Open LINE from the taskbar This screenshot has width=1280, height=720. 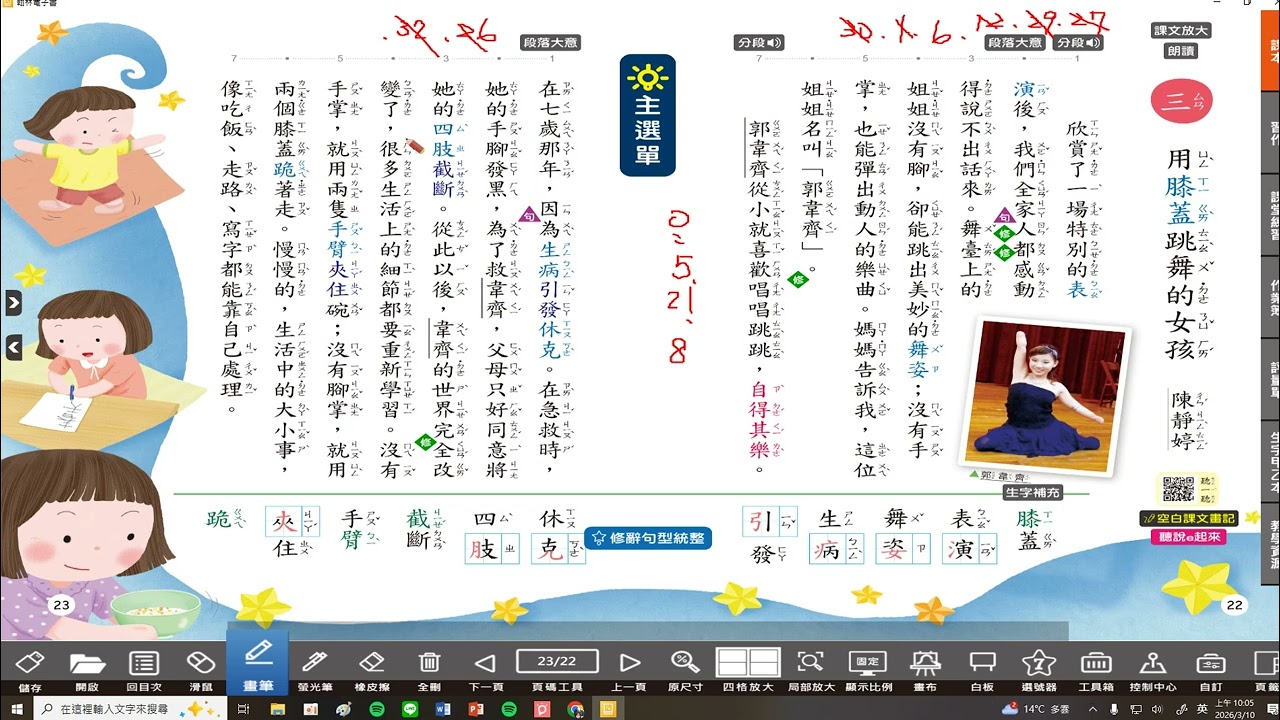pyautogui.click(x=409, y=708)
